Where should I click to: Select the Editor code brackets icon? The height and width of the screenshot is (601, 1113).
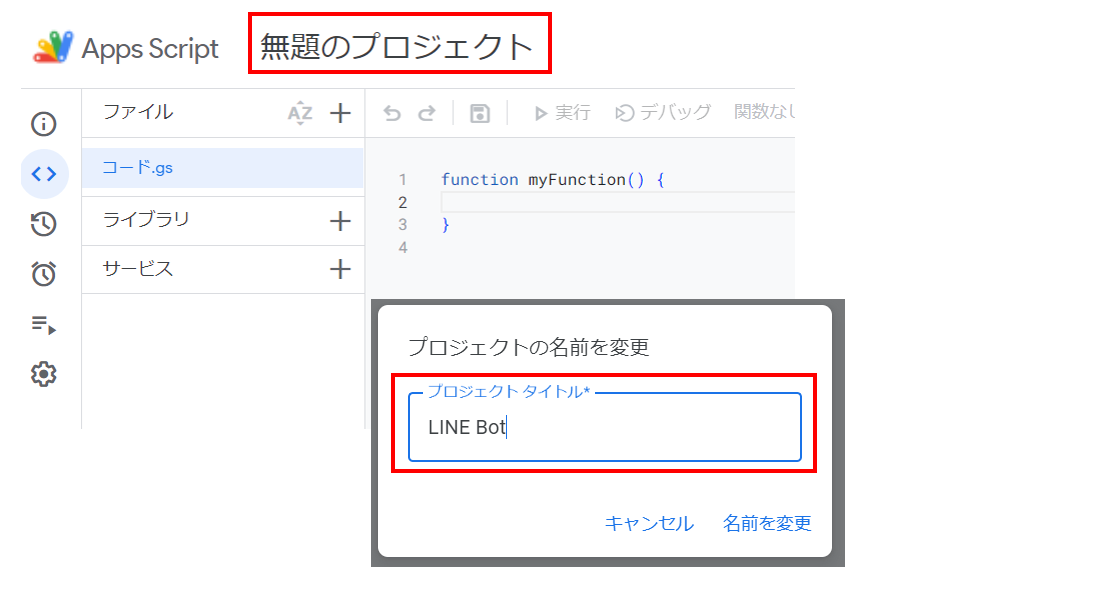(44, 174)
